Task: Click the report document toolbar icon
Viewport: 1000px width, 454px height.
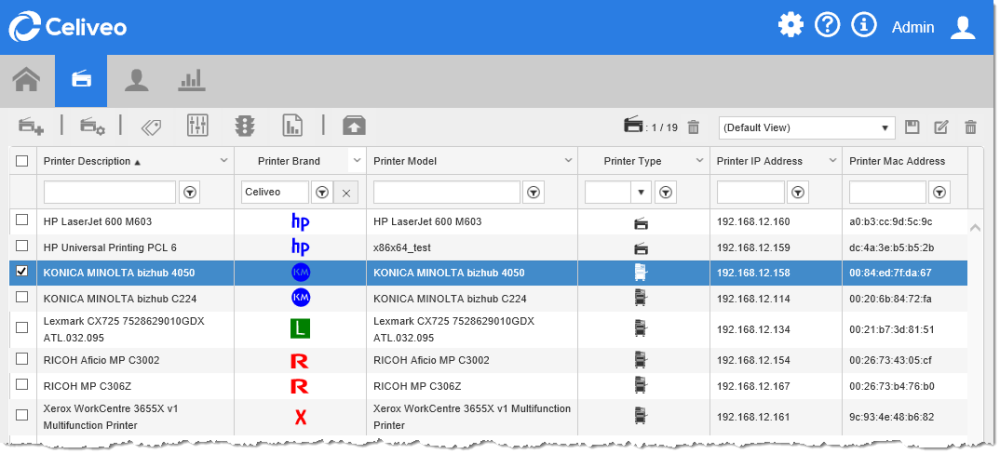Action: (292, 126)
